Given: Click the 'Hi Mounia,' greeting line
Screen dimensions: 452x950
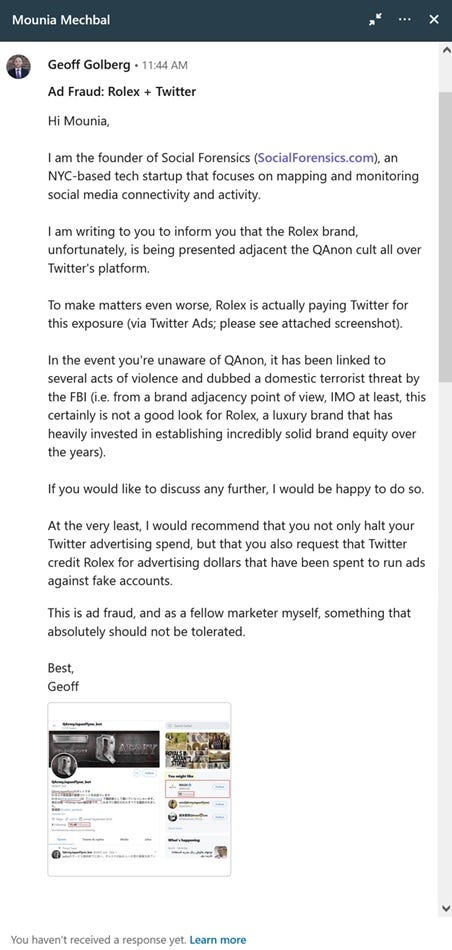Looking at the screenshot, I should tap(79, 121).
